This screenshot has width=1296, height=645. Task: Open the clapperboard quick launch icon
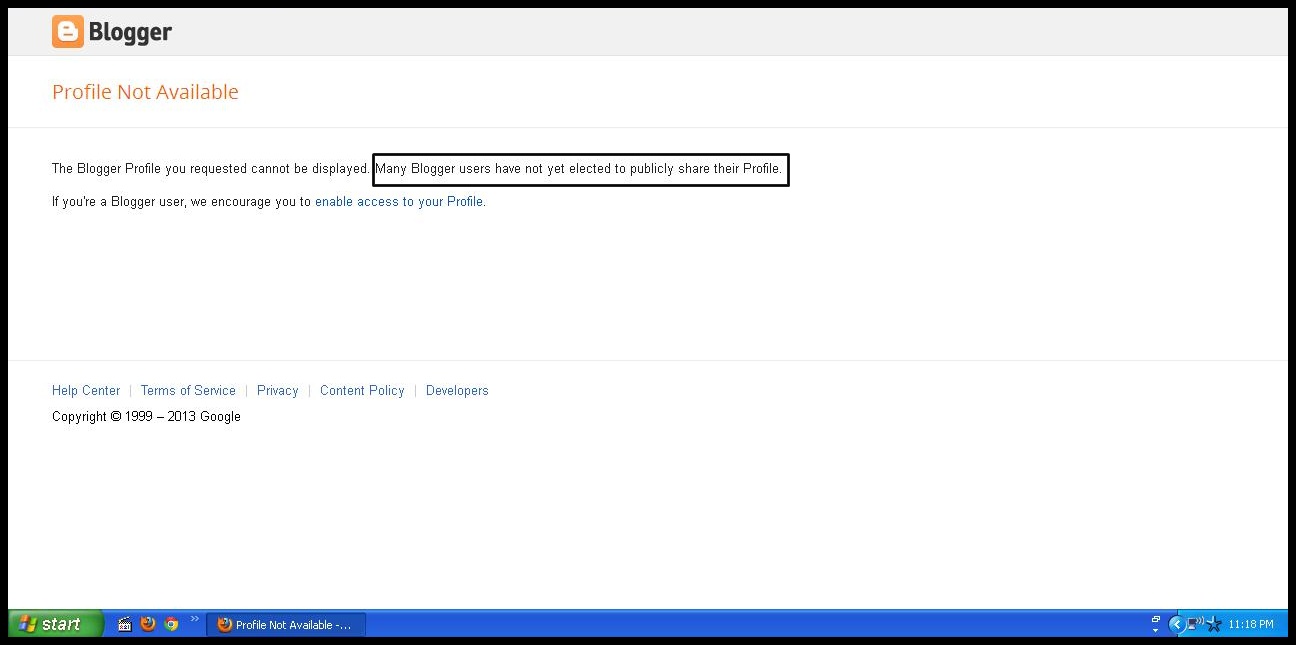tap(125, 624)
